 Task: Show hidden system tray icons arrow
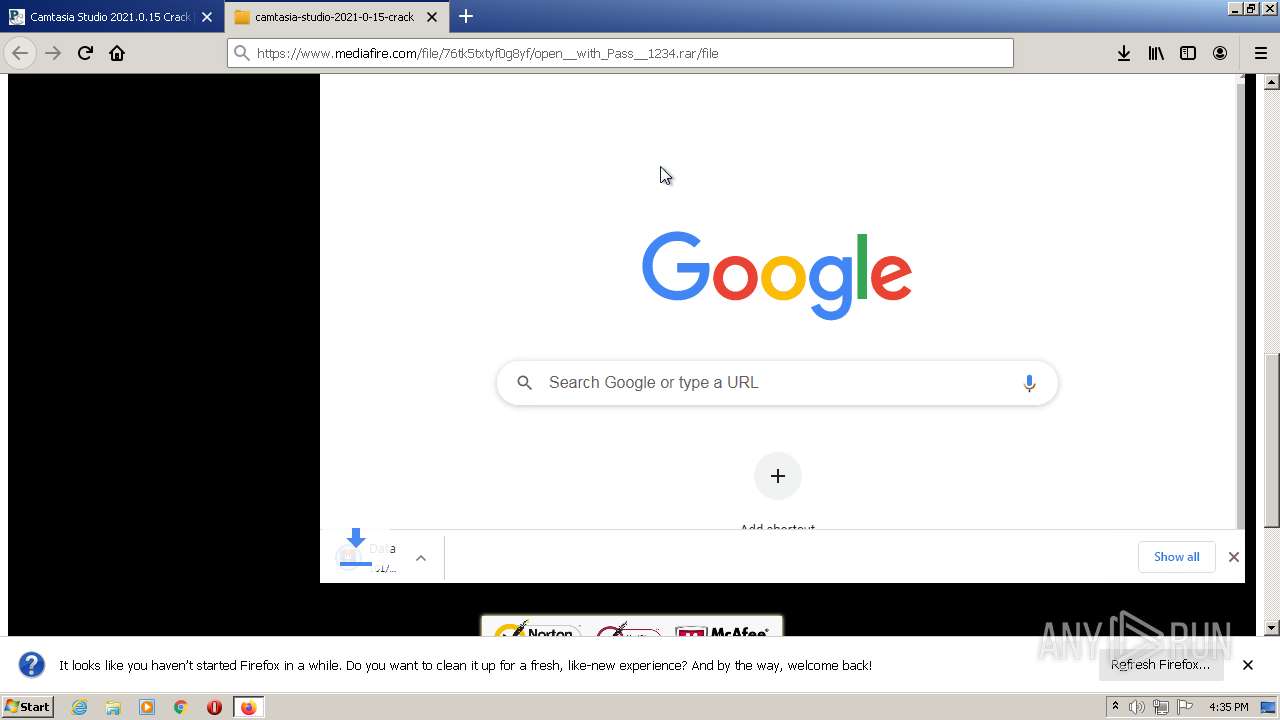tap(1115, 707)
